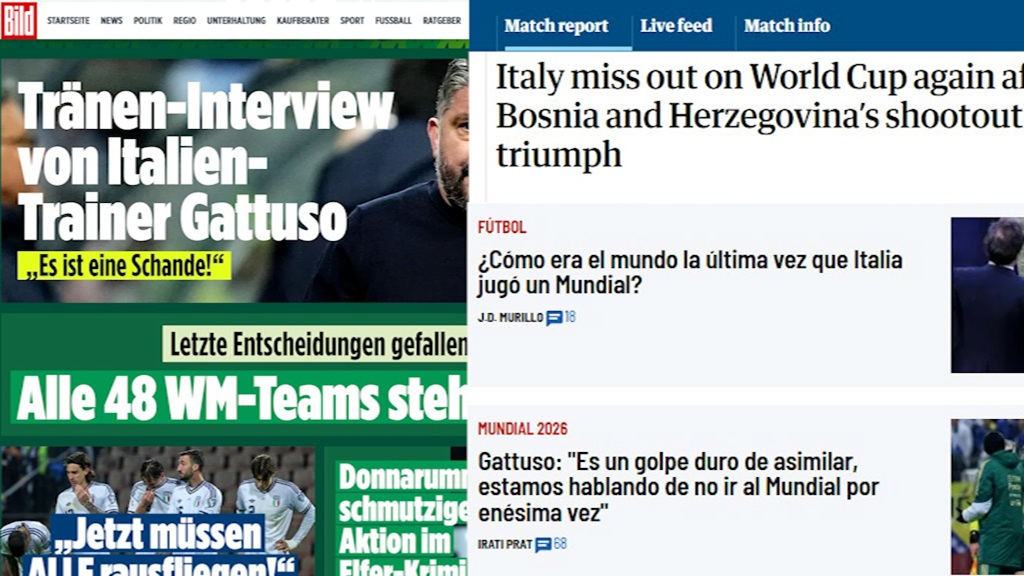Open the ¿Cómo era el mundo article
The height and width of the screenshot is (576, 1024).
690,272
